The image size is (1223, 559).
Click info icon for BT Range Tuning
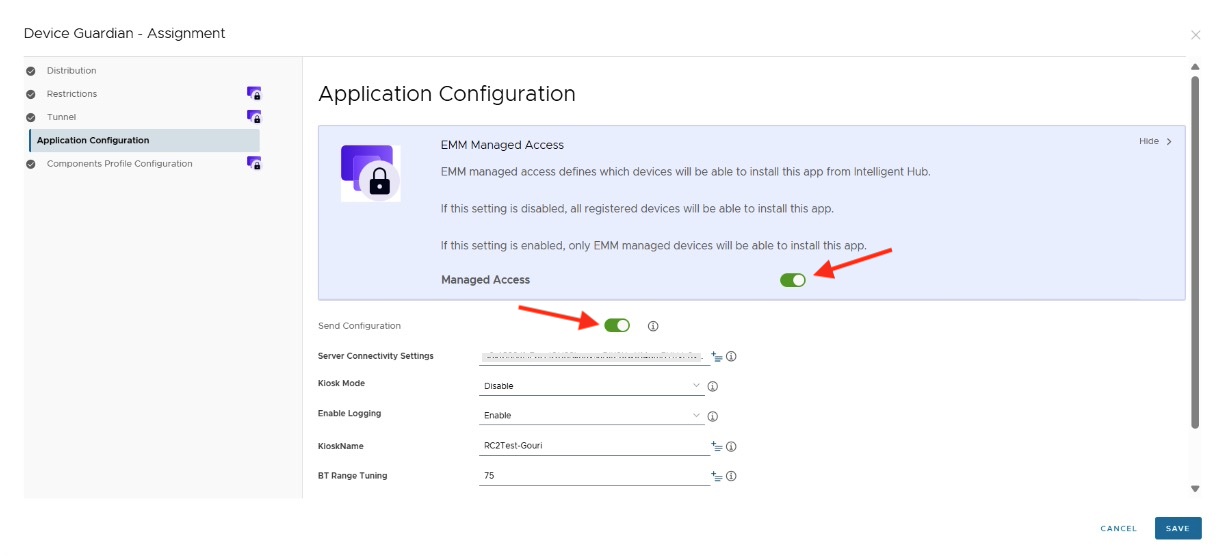pos(731,476)
